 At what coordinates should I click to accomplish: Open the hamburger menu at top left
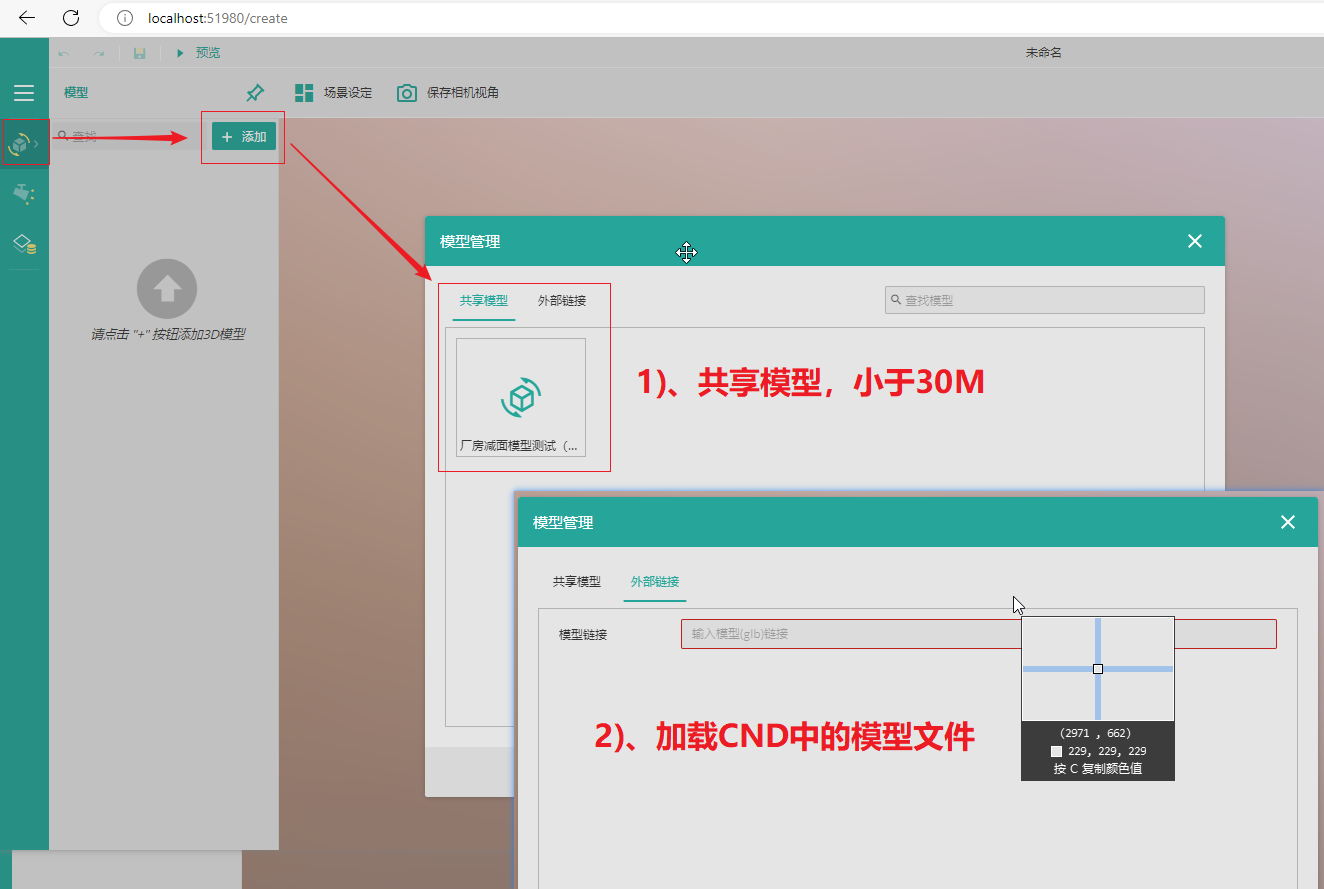23,92
